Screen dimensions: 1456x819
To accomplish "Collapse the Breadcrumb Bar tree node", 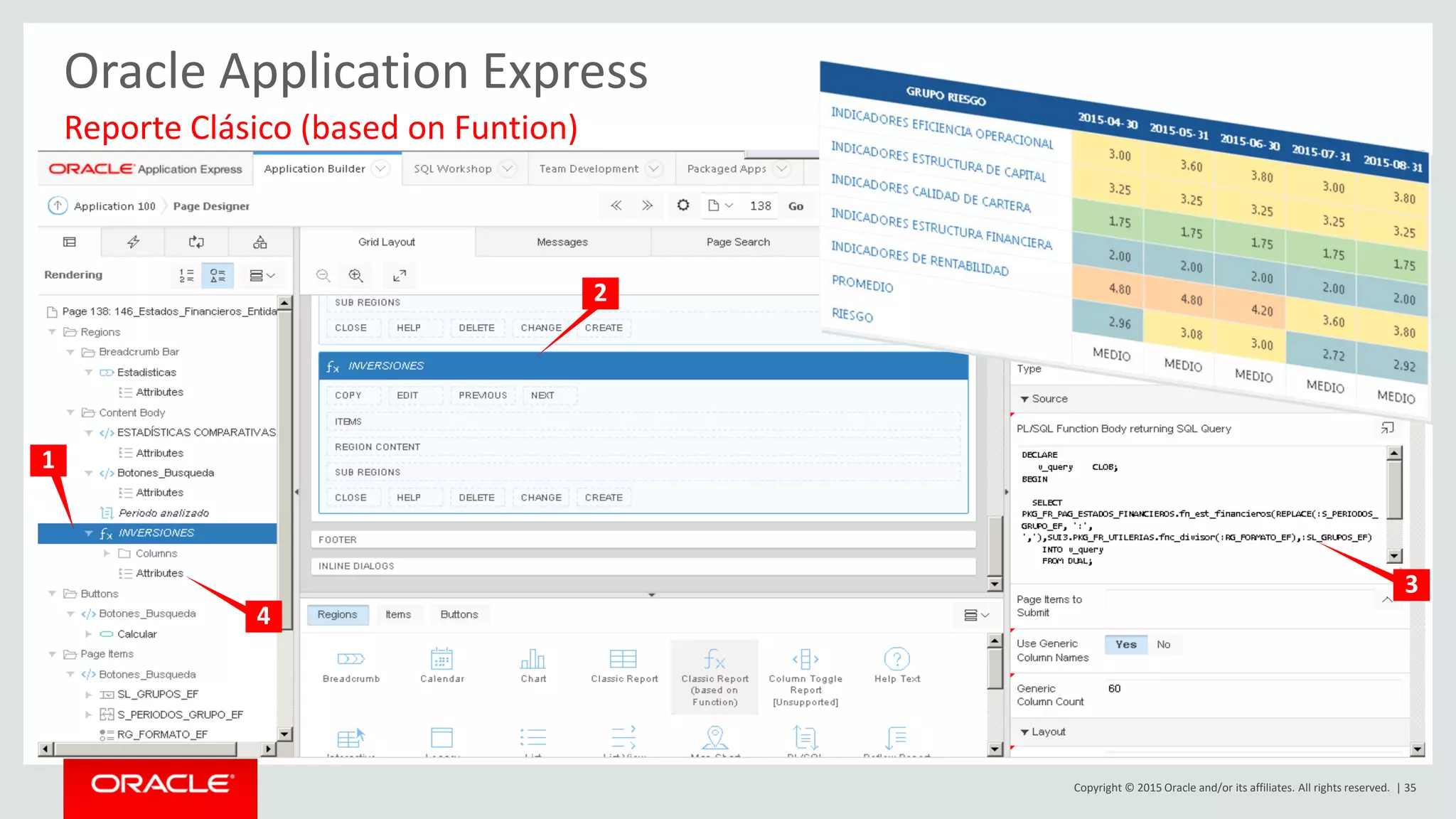I will (x=70, y=352).
